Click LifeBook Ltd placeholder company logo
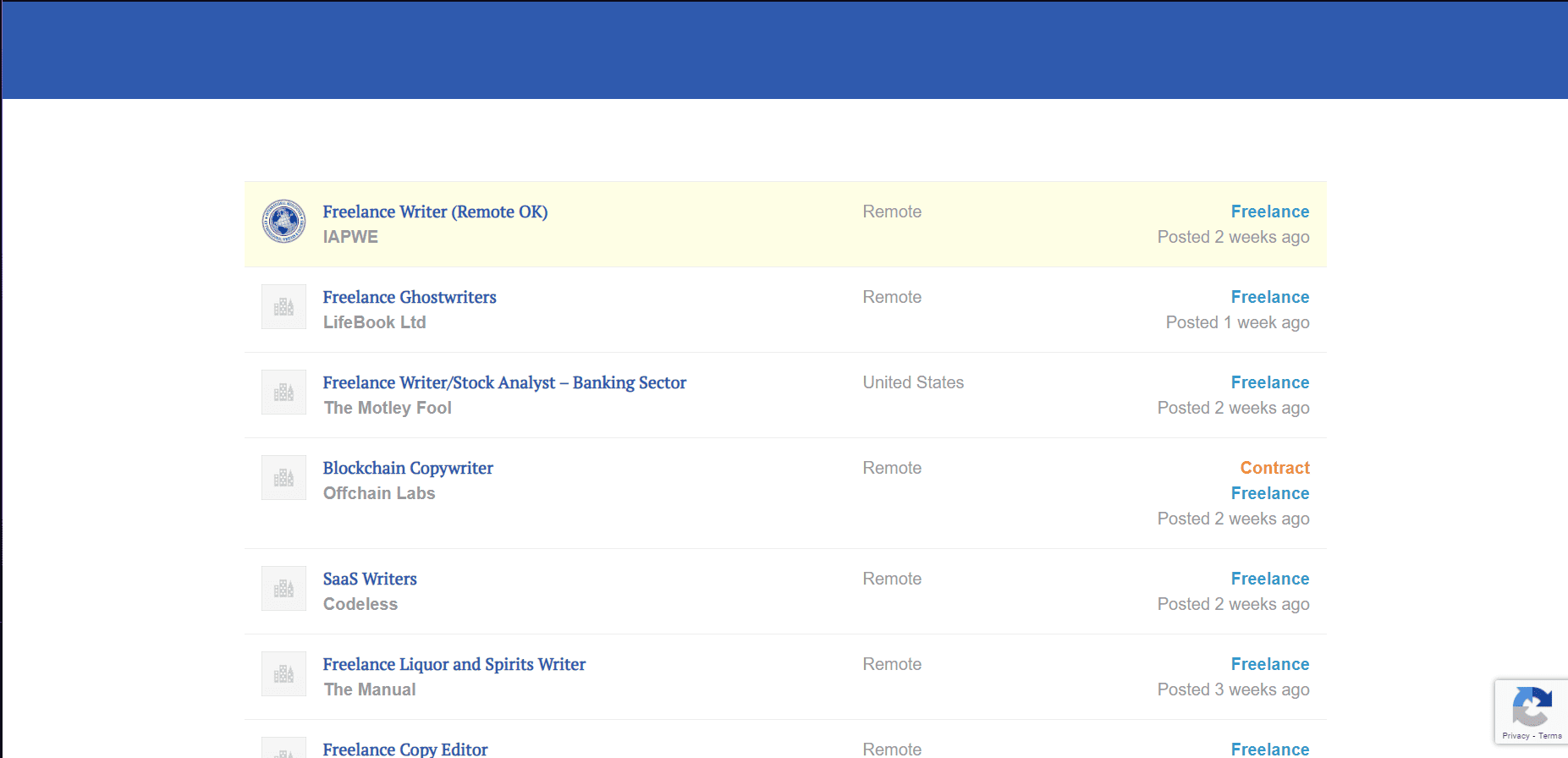The width and height of the screenshot is (1568, 758). coord(283,307)
